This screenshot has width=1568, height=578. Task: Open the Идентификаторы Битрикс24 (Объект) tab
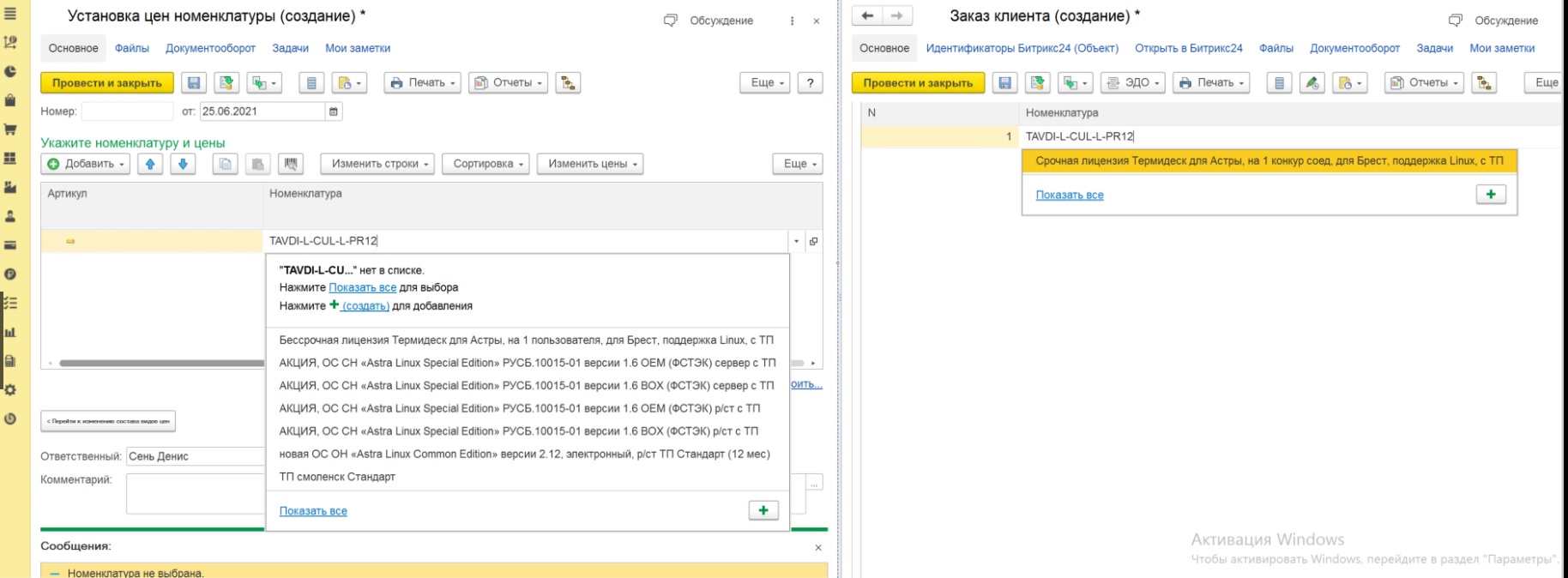point(1022,49)
